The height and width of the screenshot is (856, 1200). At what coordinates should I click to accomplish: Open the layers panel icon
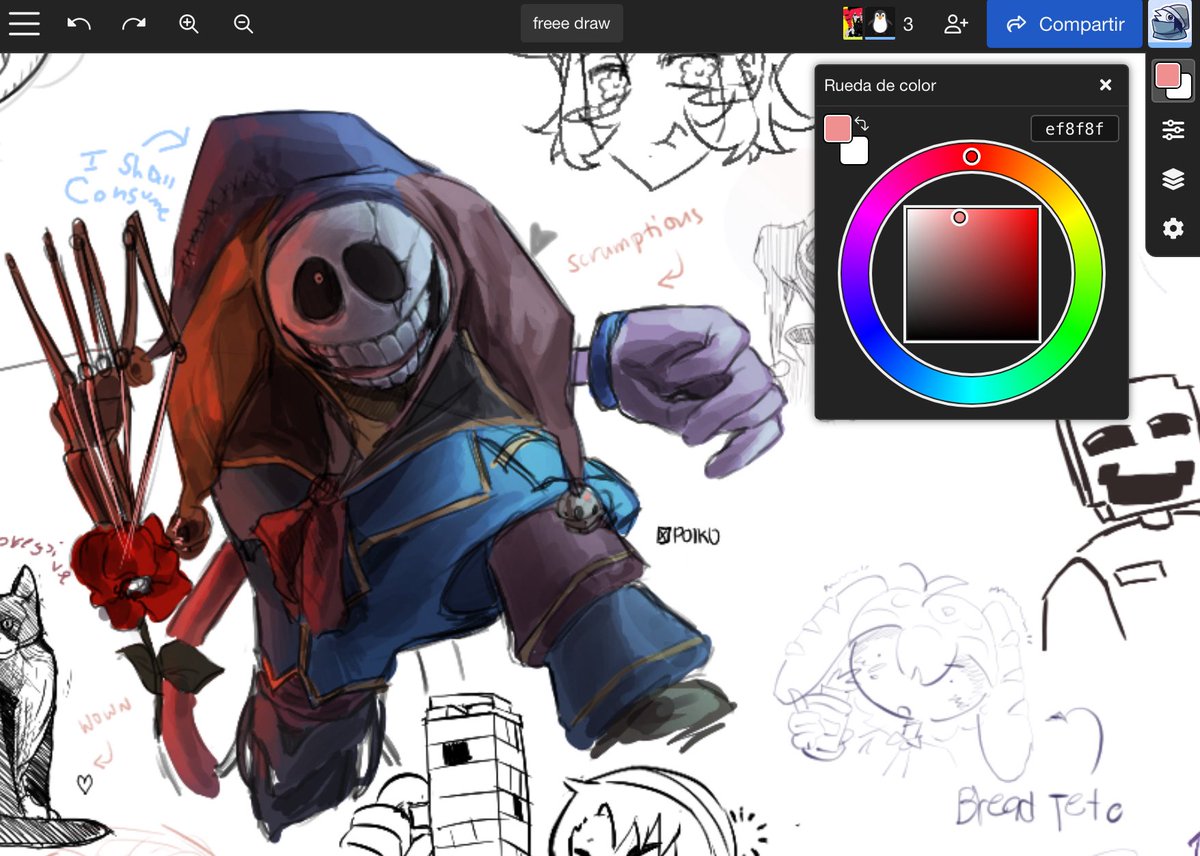(1173, 179)
